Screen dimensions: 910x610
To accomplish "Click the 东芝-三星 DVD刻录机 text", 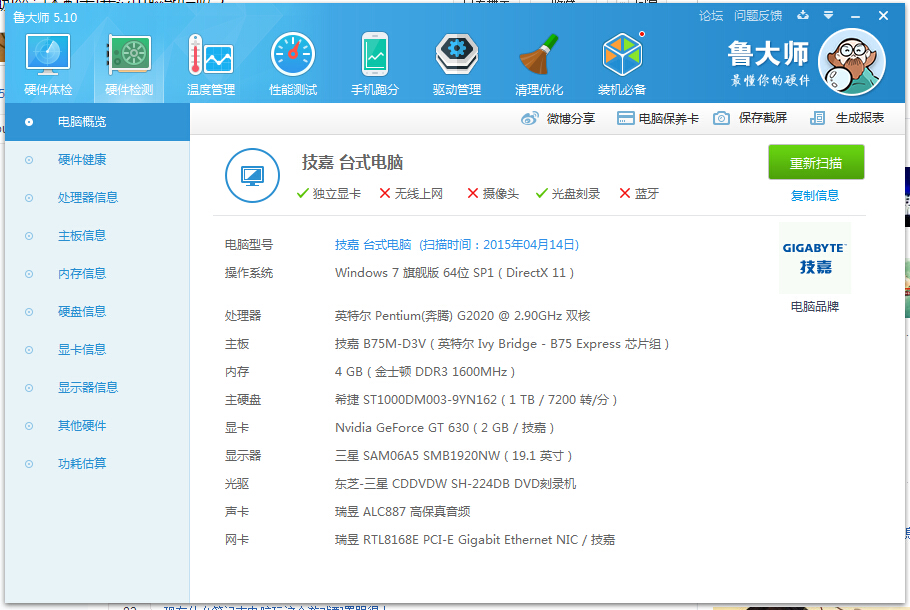I will (455, 484).
